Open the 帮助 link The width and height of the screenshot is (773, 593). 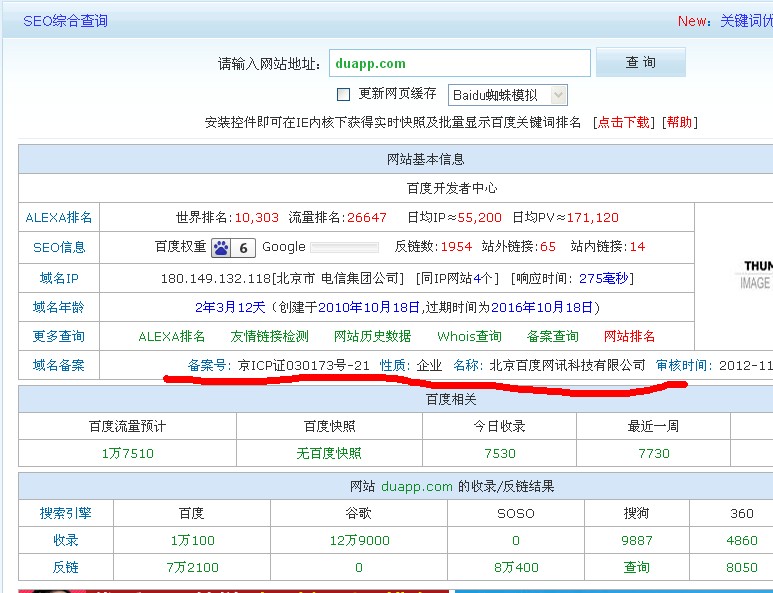coord(679,122)
